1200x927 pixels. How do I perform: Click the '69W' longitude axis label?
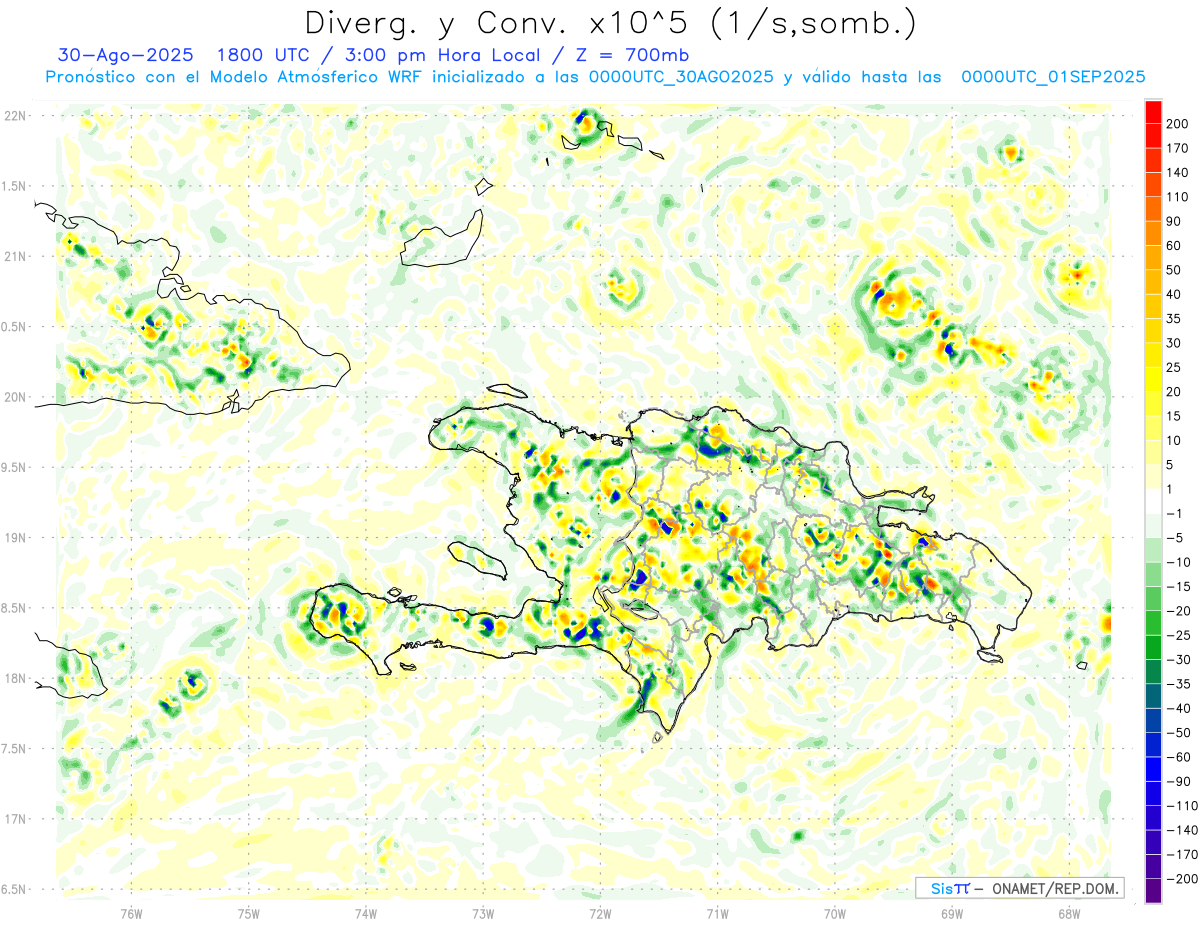(x=951, y=913)
